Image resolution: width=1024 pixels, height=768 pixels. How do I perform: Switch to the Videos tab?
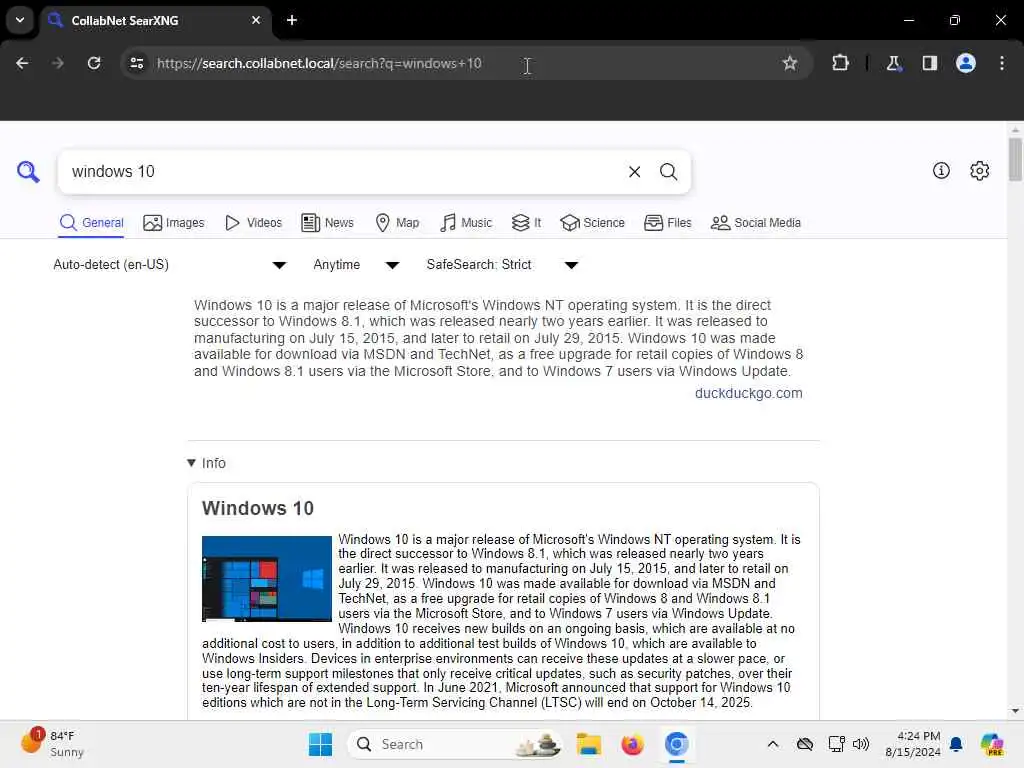pos(253,223)
